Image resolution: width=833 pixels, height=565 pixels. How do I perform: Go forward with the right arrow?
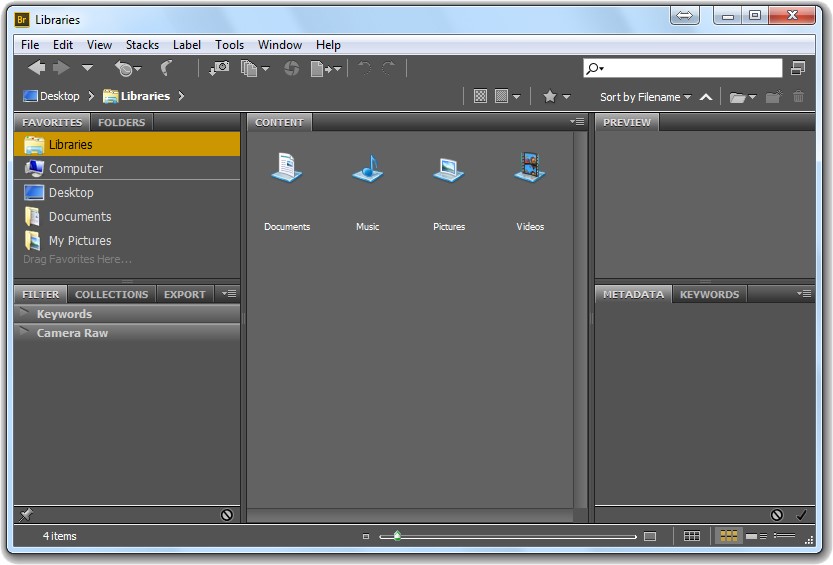click(61, 68)
